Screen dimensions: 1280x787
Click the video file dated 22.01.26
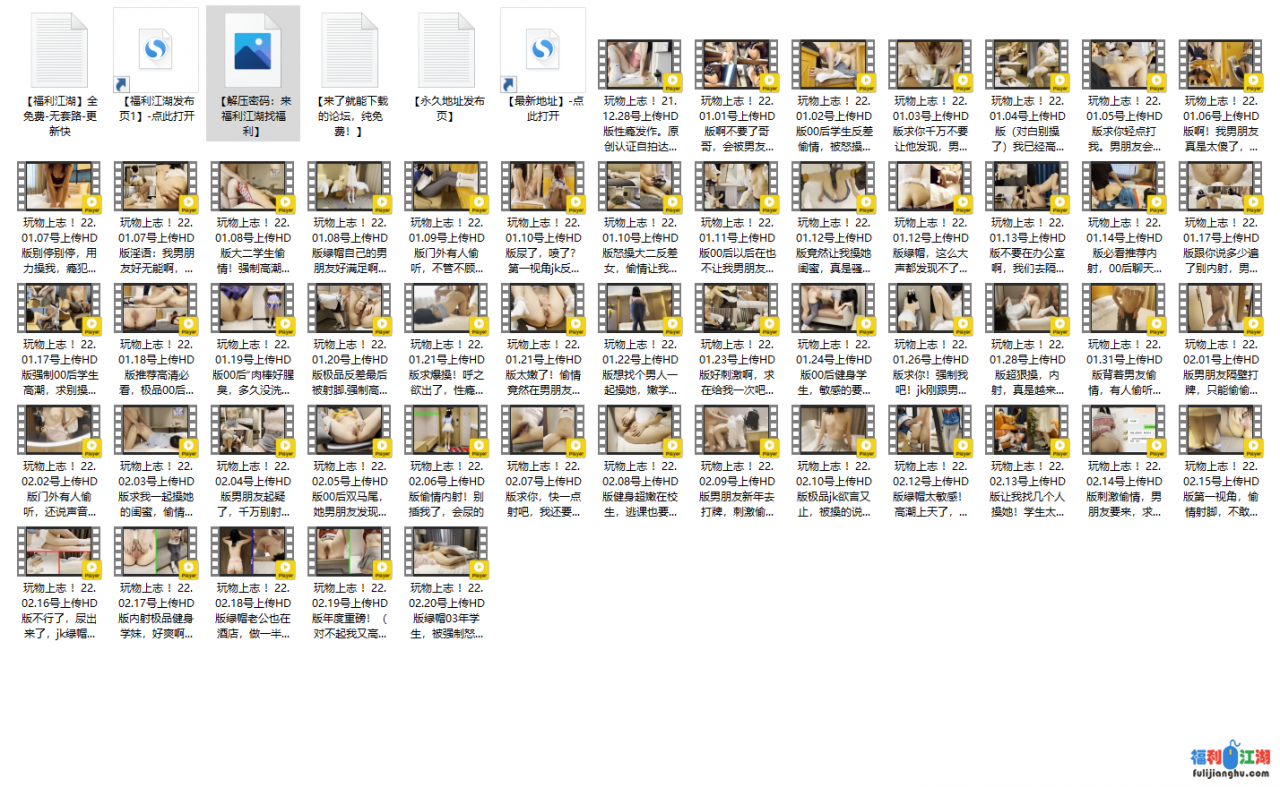tap(930, 309)
